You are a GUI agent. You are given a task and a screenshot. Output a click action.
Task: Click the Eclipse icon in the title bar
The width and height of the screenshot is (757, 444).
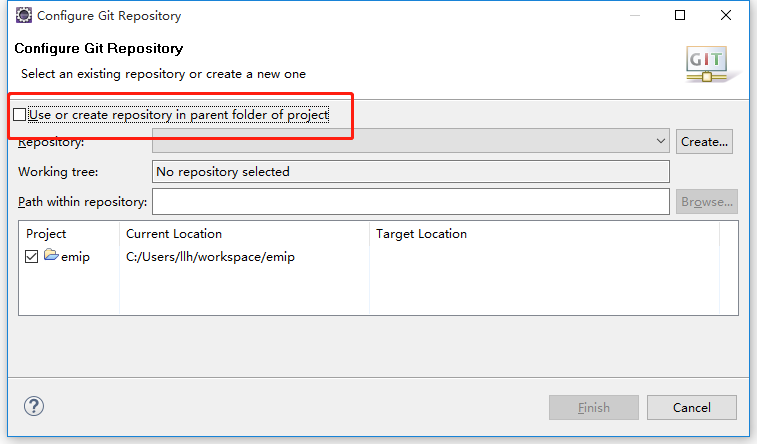click(x=24, y=15)
